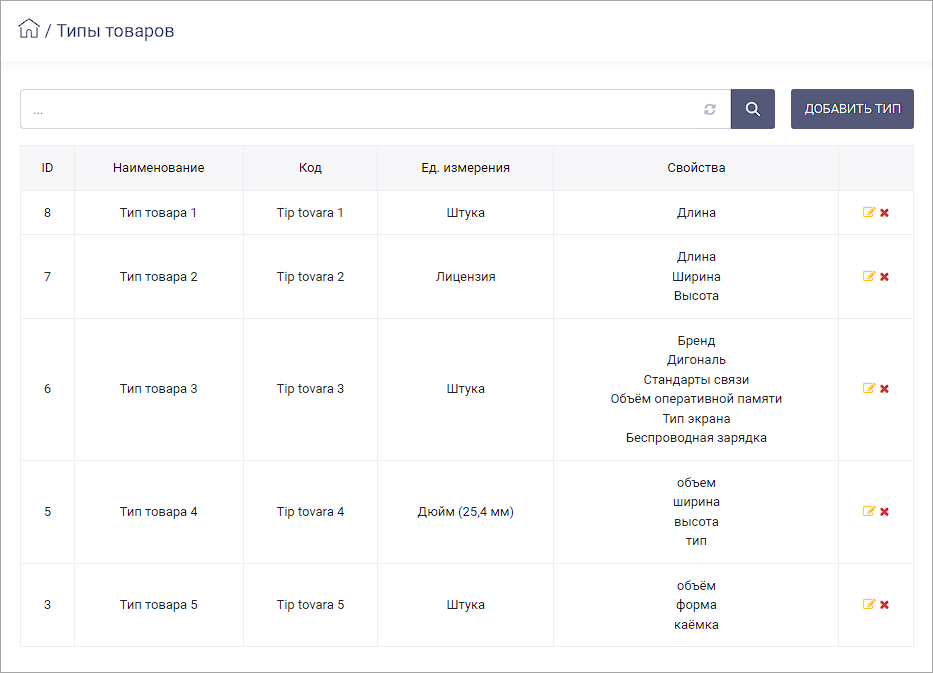Click property Дигональ
This screenshot has height=673, width=933.
pyautogui.click(x=696, y=359)
